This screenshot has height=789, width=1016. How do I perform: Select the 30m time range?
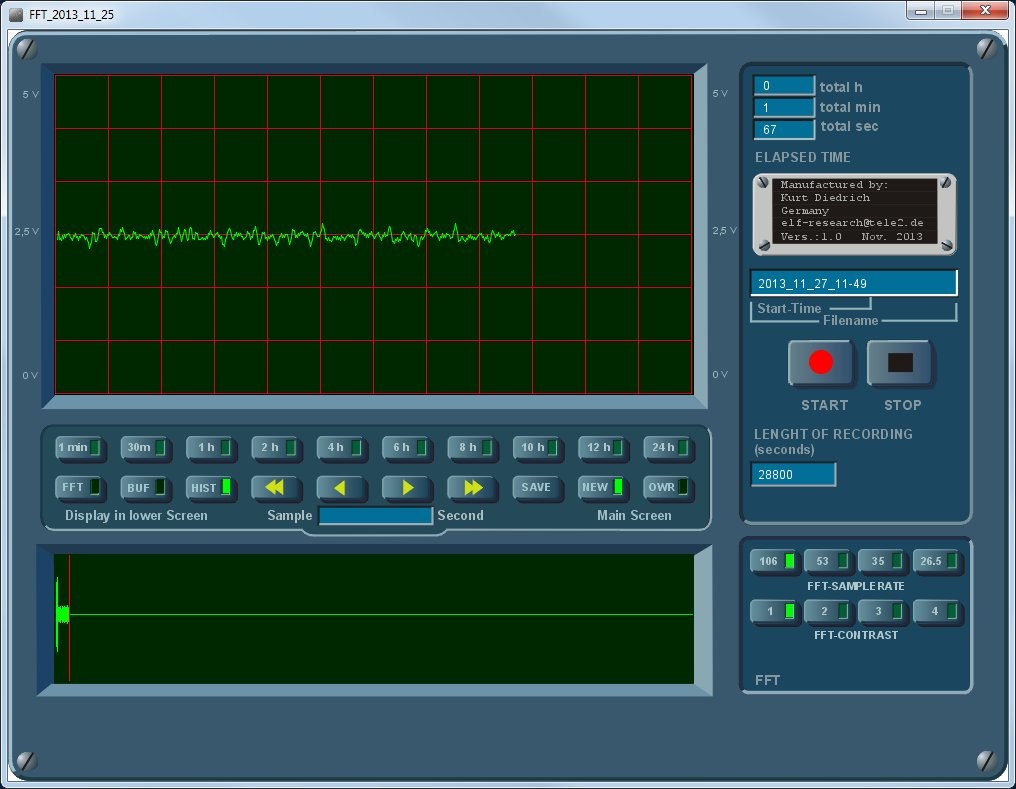(x=144, y=448)
